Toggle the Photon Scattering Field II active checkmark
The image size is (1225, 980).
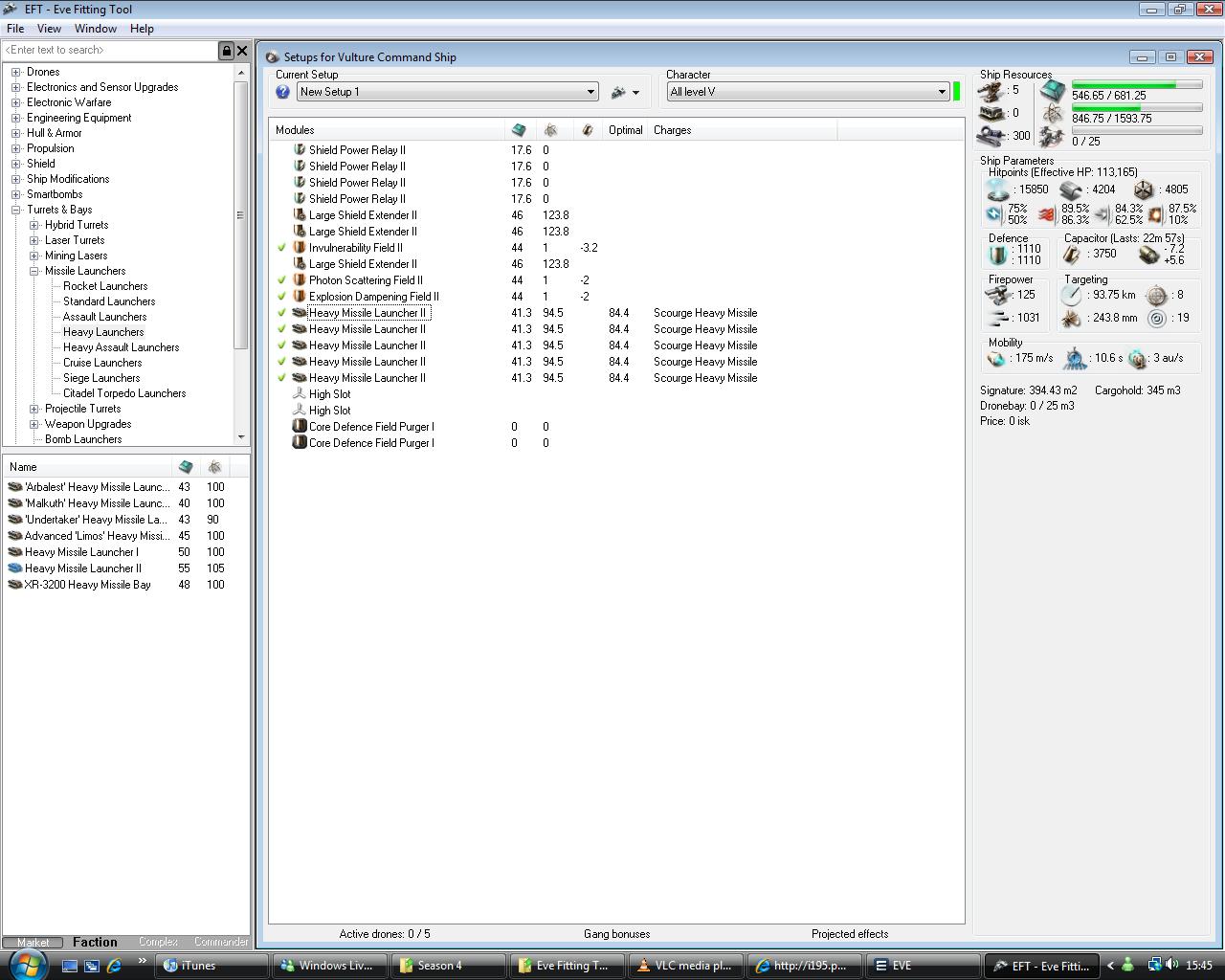(x=281, y=280)
